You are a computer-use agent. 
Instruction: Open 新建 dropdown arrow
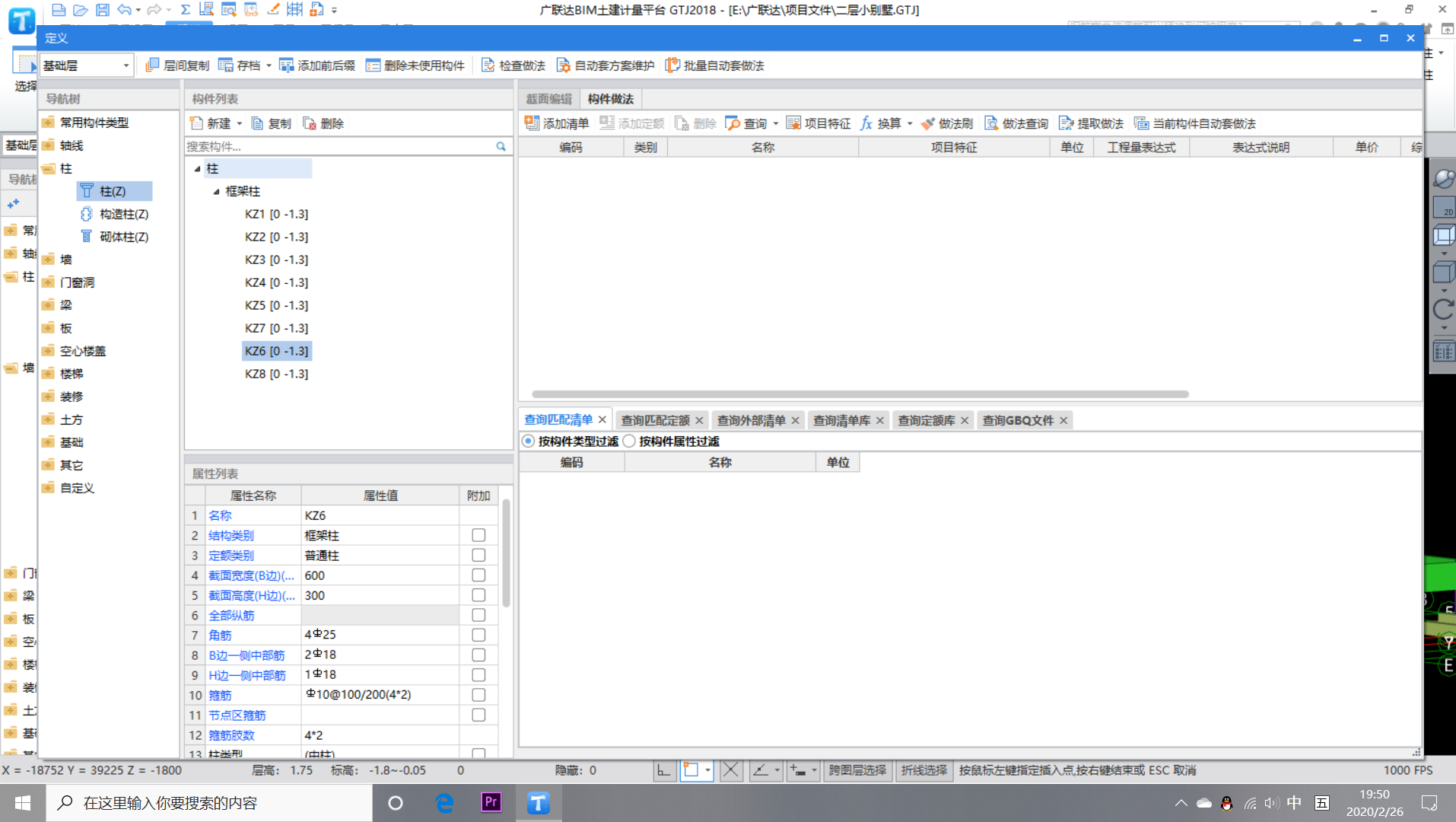tap(239, 123)
